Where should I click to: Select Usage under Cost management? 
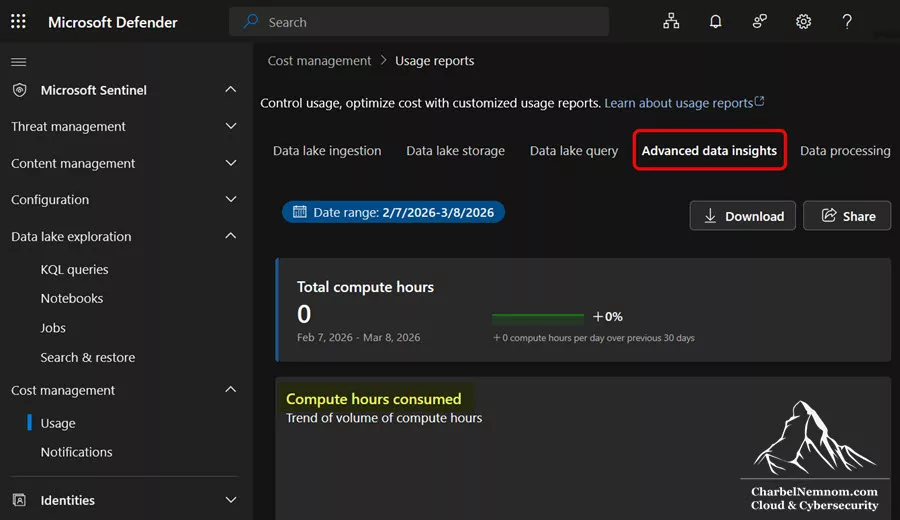[58, 423]
